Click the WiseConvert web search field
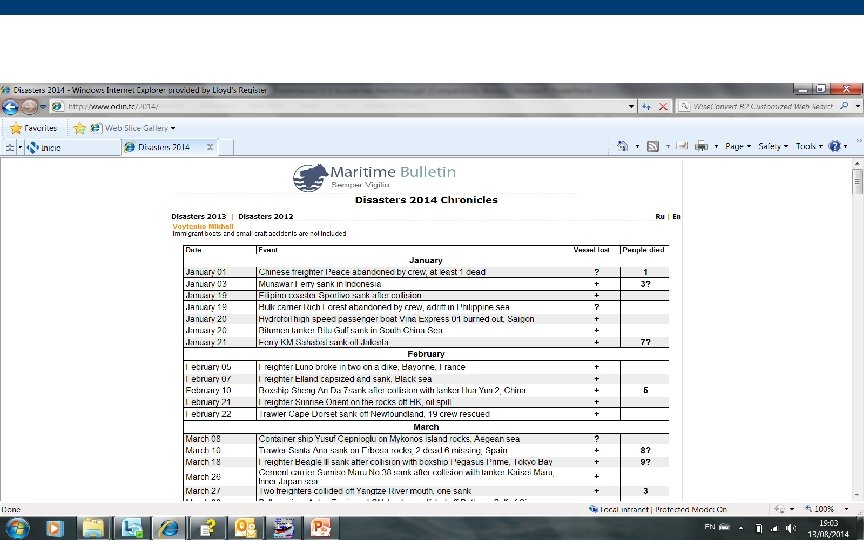Image resolution: width=864 pixels, height=540 pixels. (x=763, y=106)
